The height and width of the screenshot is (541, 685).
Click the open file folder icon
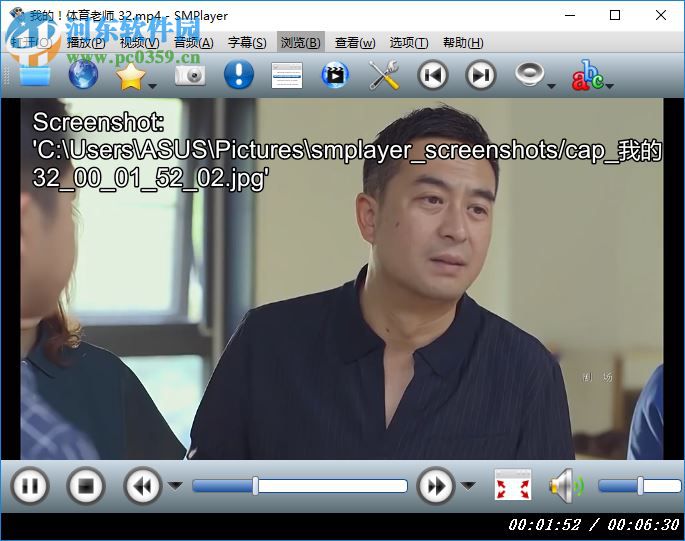(x=33, y=75)
